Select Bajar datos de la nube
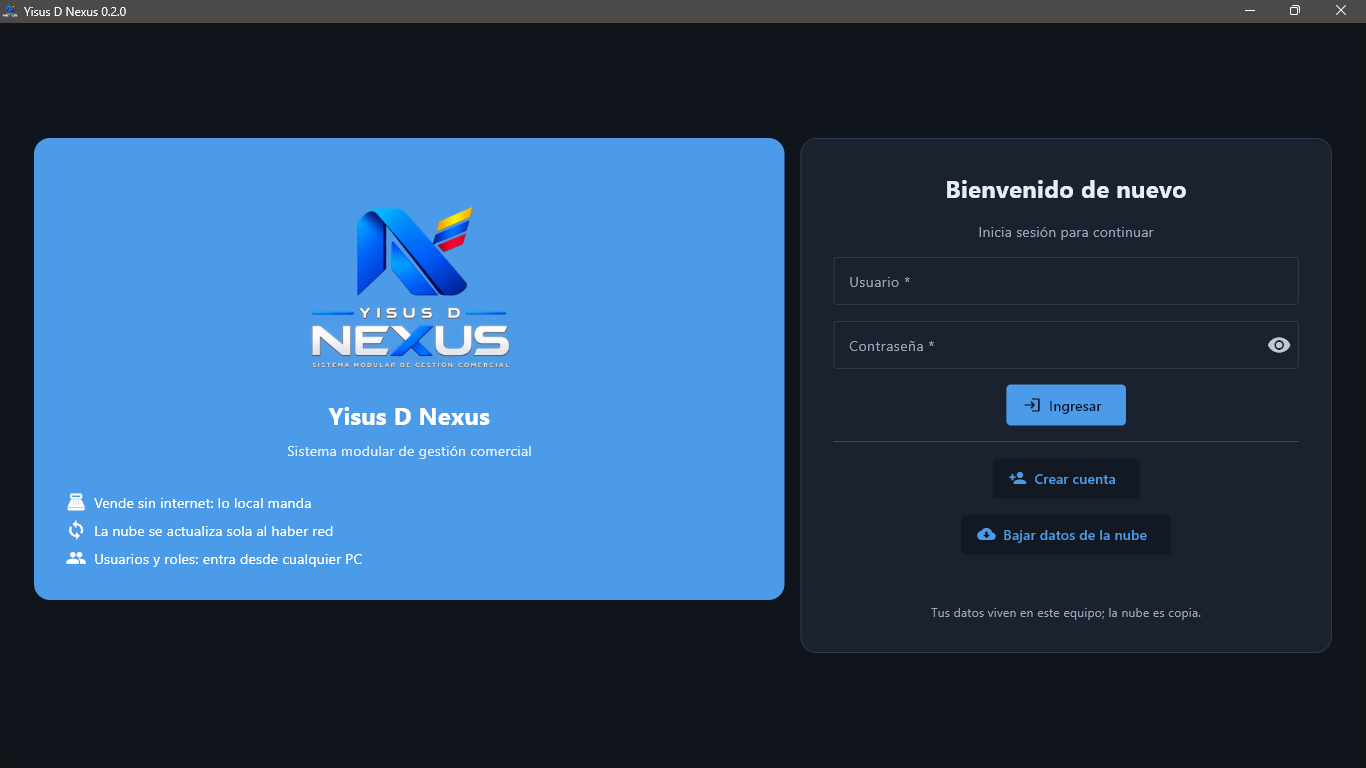 1066,535
